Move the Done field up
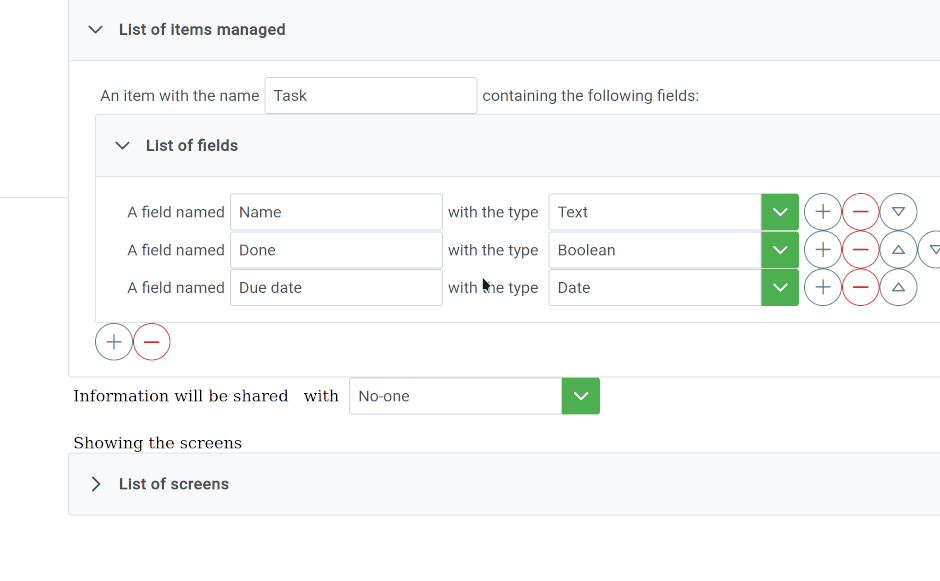Viewport: 940px width, 581px height. 898,249
